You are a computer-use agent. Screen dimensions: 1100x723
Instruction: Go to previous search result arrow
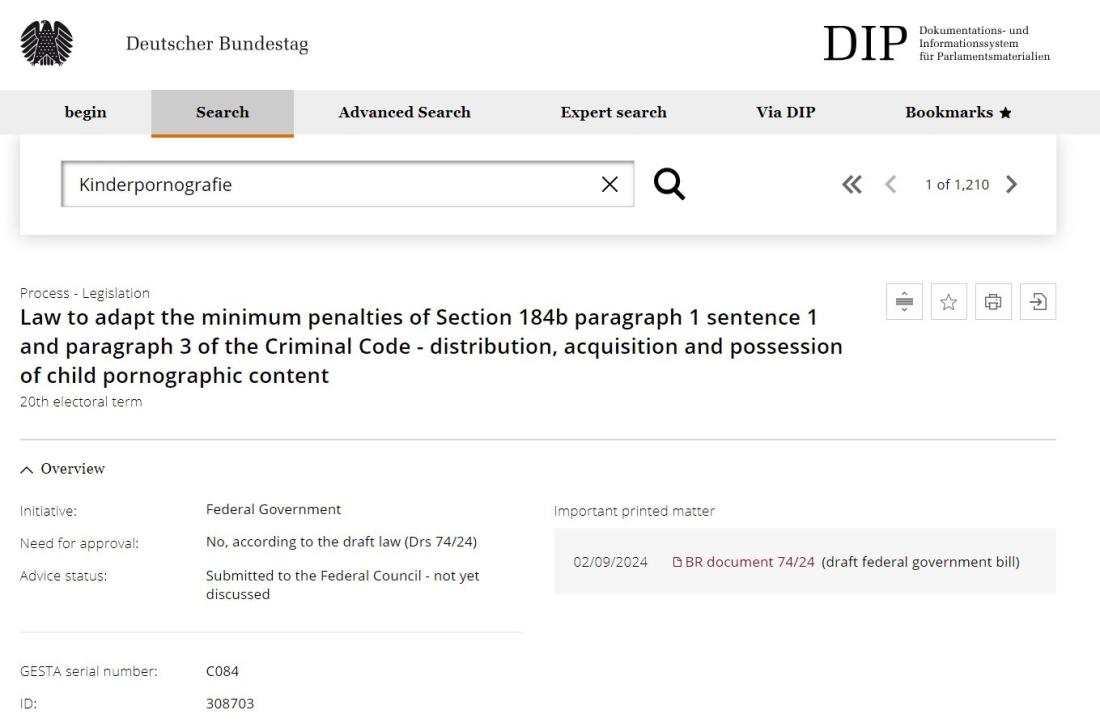[890, 184]
